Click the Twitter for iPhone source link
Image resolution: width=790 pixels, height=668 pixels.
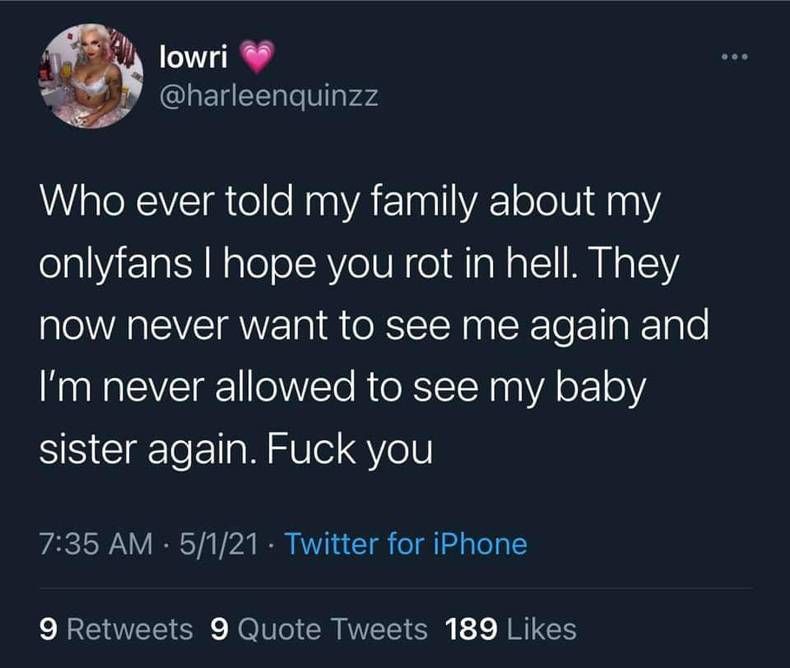(x=406, y=544)
